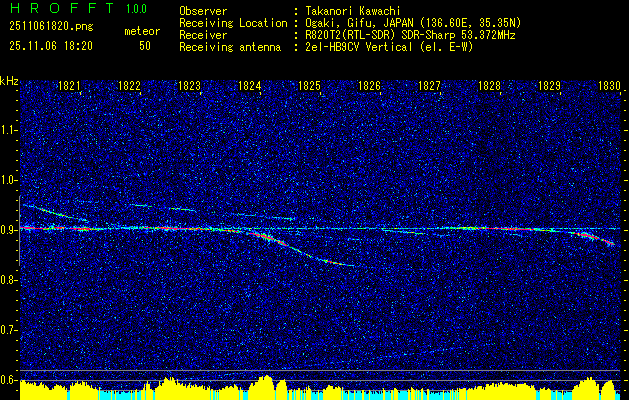
Task: Click the 1826 time marker
Action: point(369,85)
